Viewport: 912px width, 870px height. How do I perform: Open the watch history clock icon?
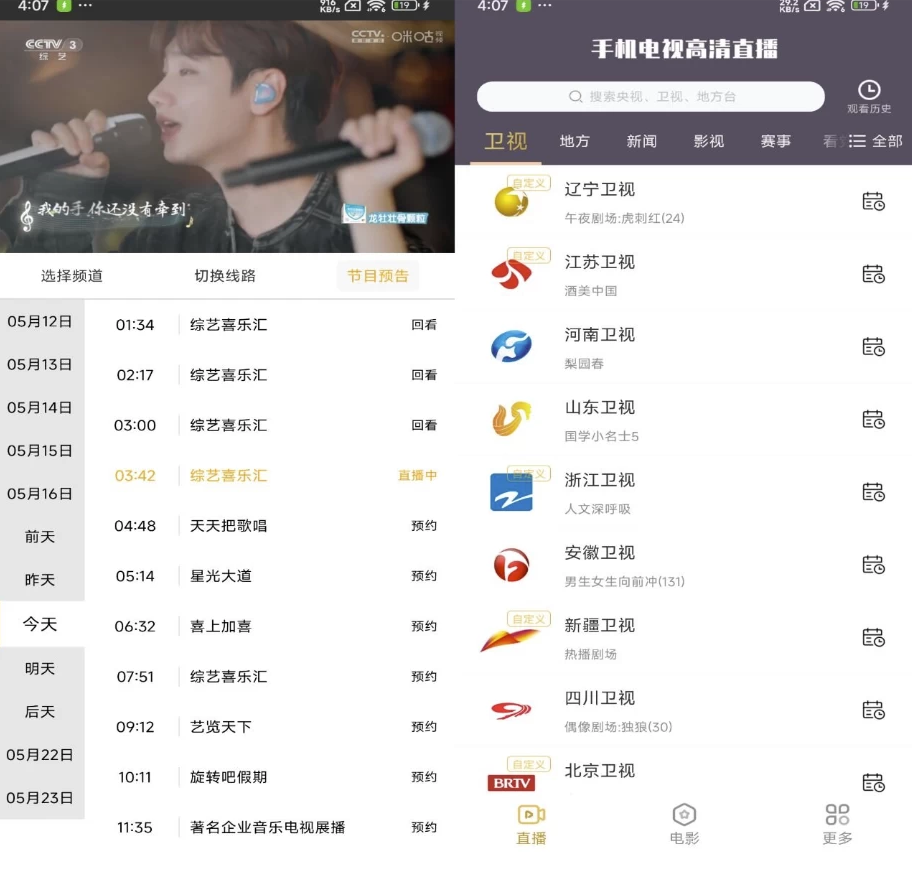pyautogui.click(x=869, y=91)
